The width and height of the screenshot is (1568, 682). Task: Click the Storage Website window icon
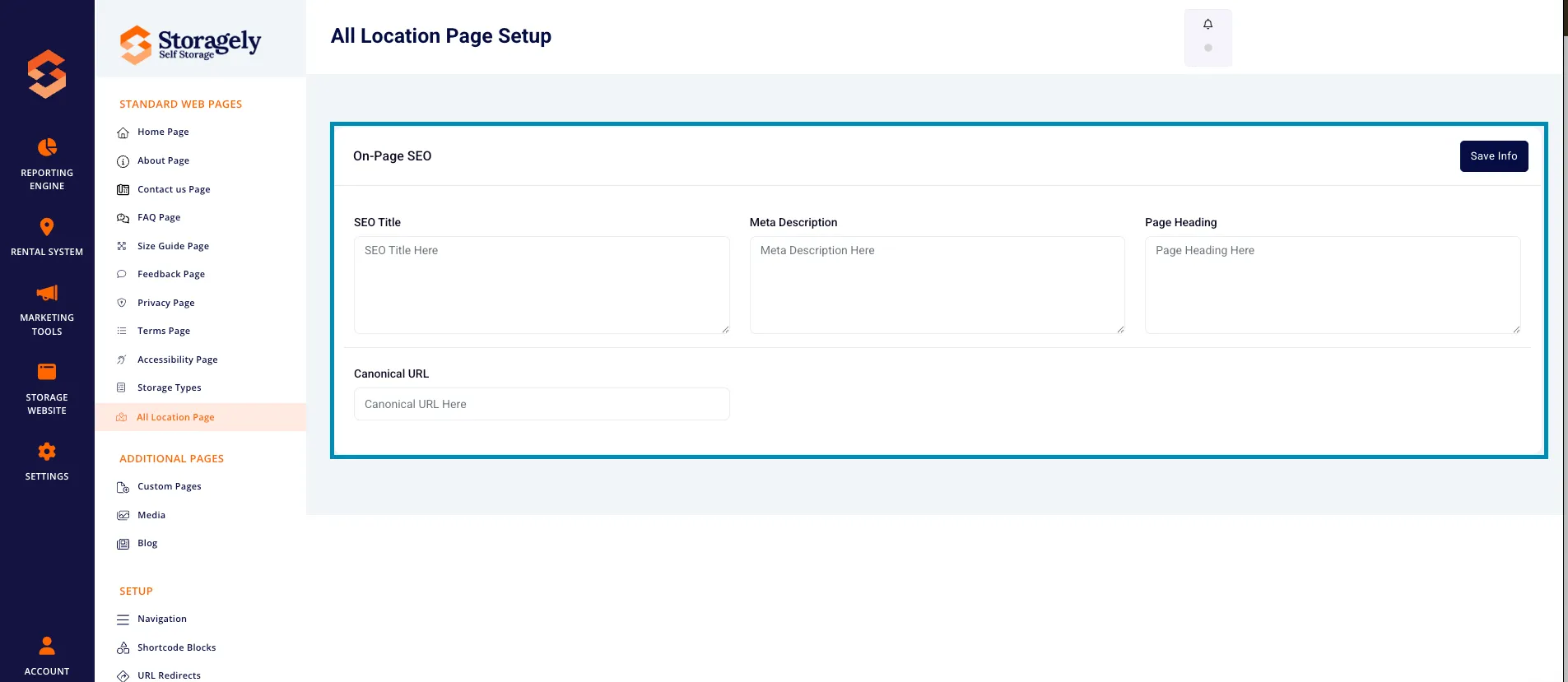pyautogui.click(x=47, y=372)
